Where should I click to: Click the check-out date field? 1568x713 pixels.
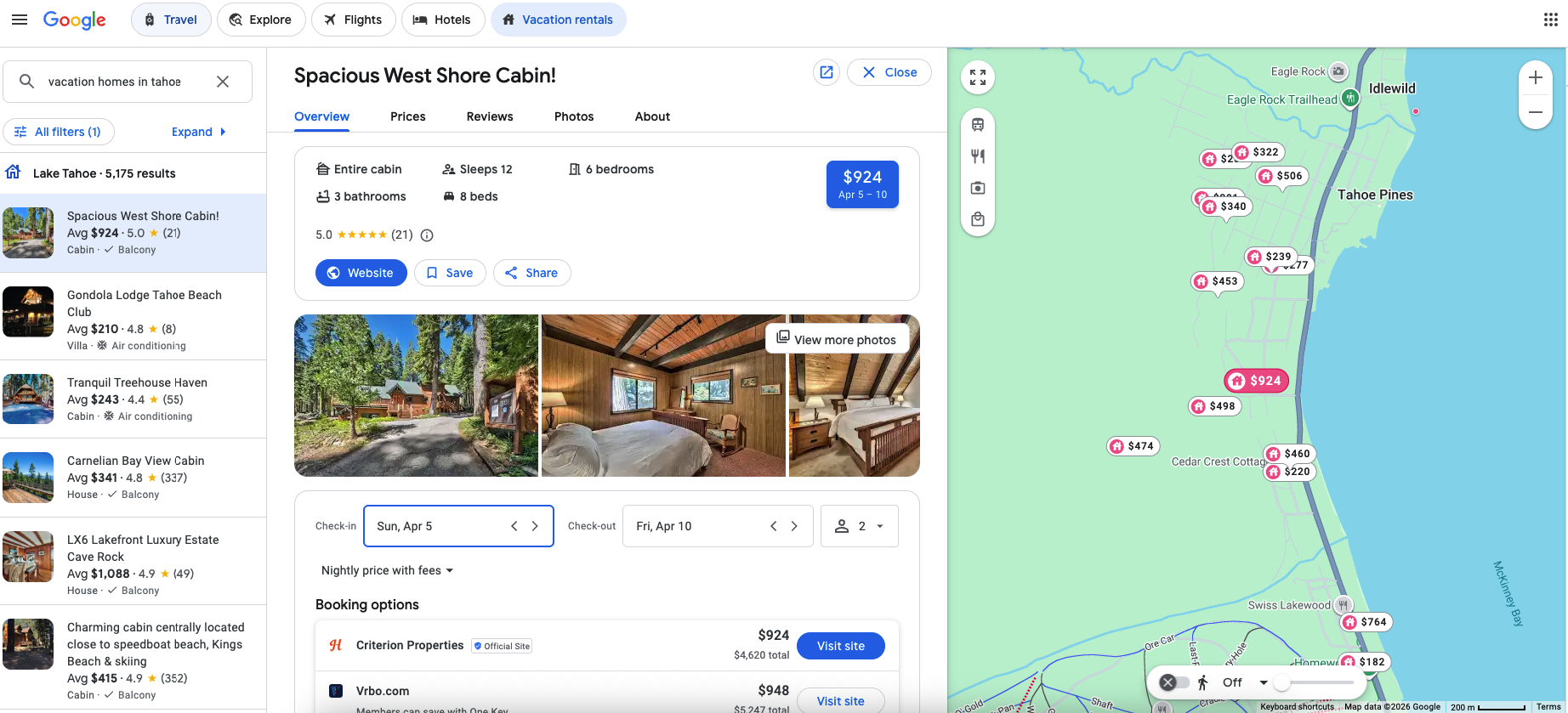point(718,526)
